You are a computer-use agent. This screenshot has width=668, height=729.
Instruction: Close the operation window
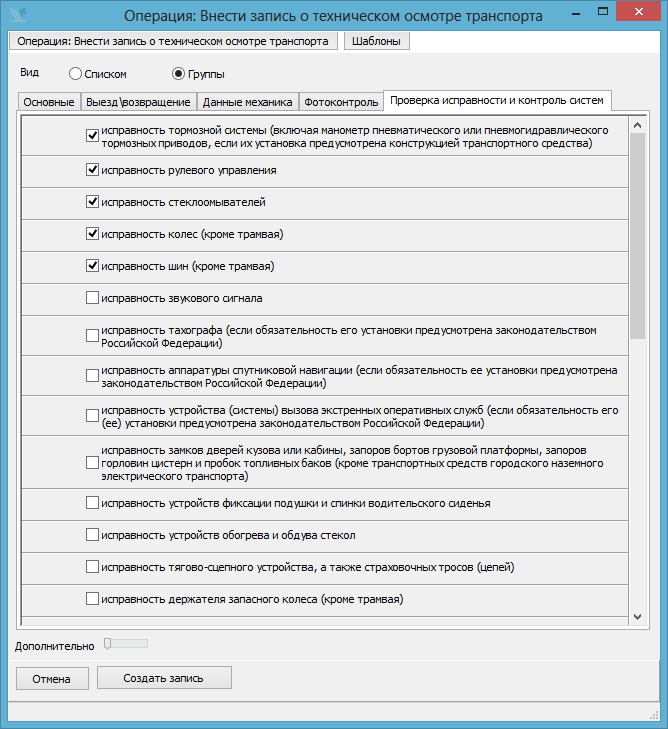pyautogui.click(x=639, y=12)
